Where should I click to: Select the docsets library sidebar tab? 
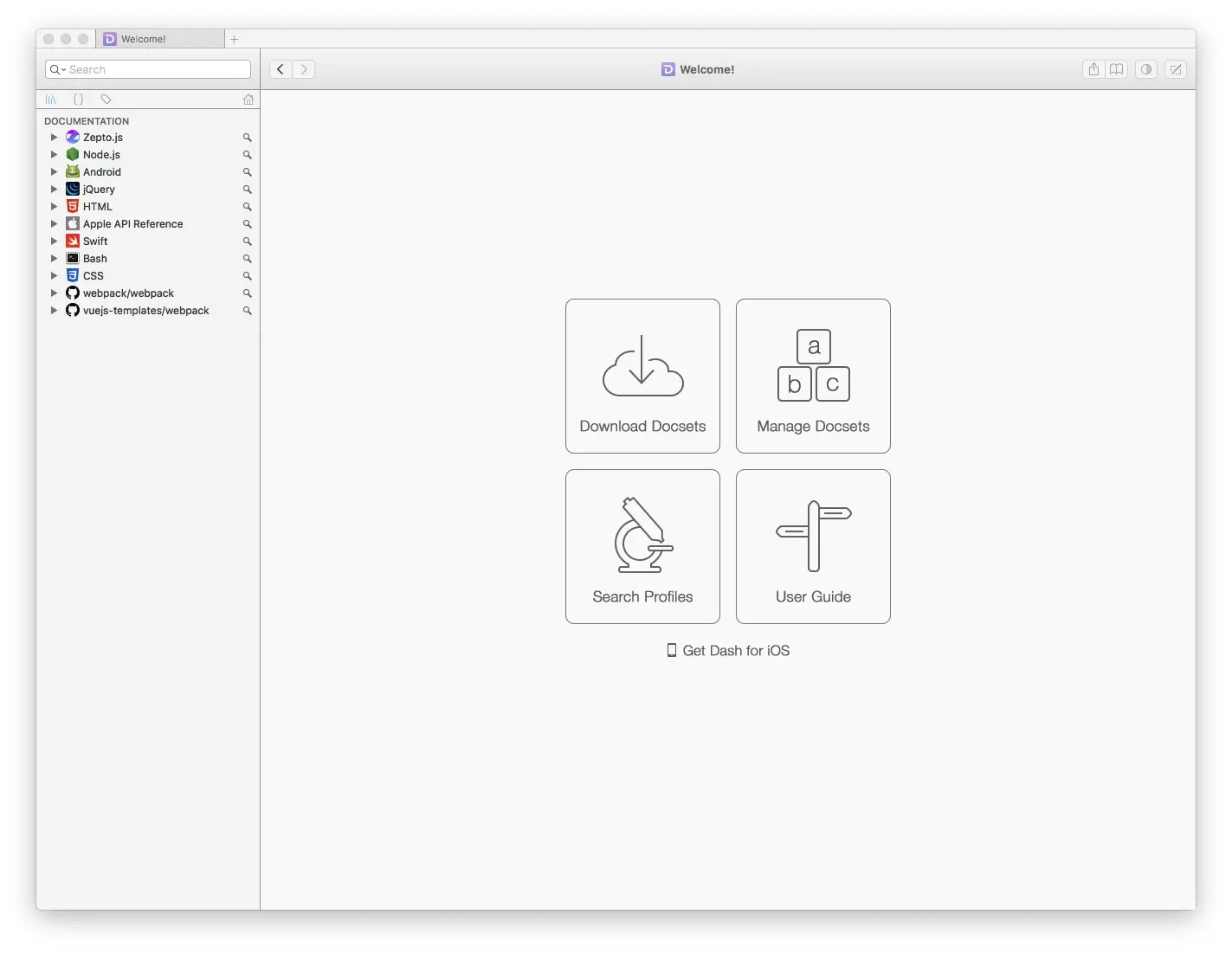[51, 100]
